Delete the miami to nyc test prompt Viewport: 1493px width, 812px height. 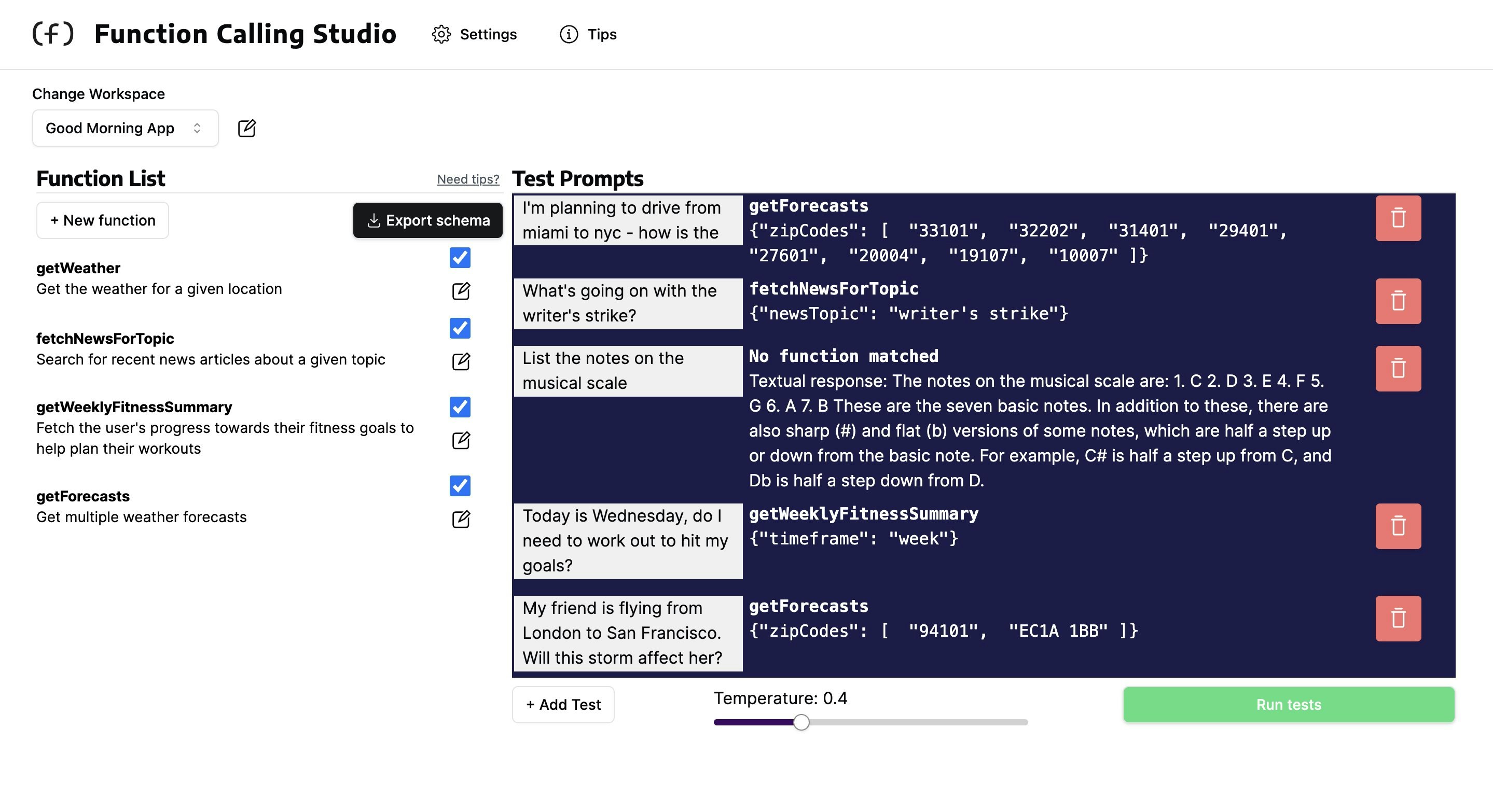point(1398,218)
